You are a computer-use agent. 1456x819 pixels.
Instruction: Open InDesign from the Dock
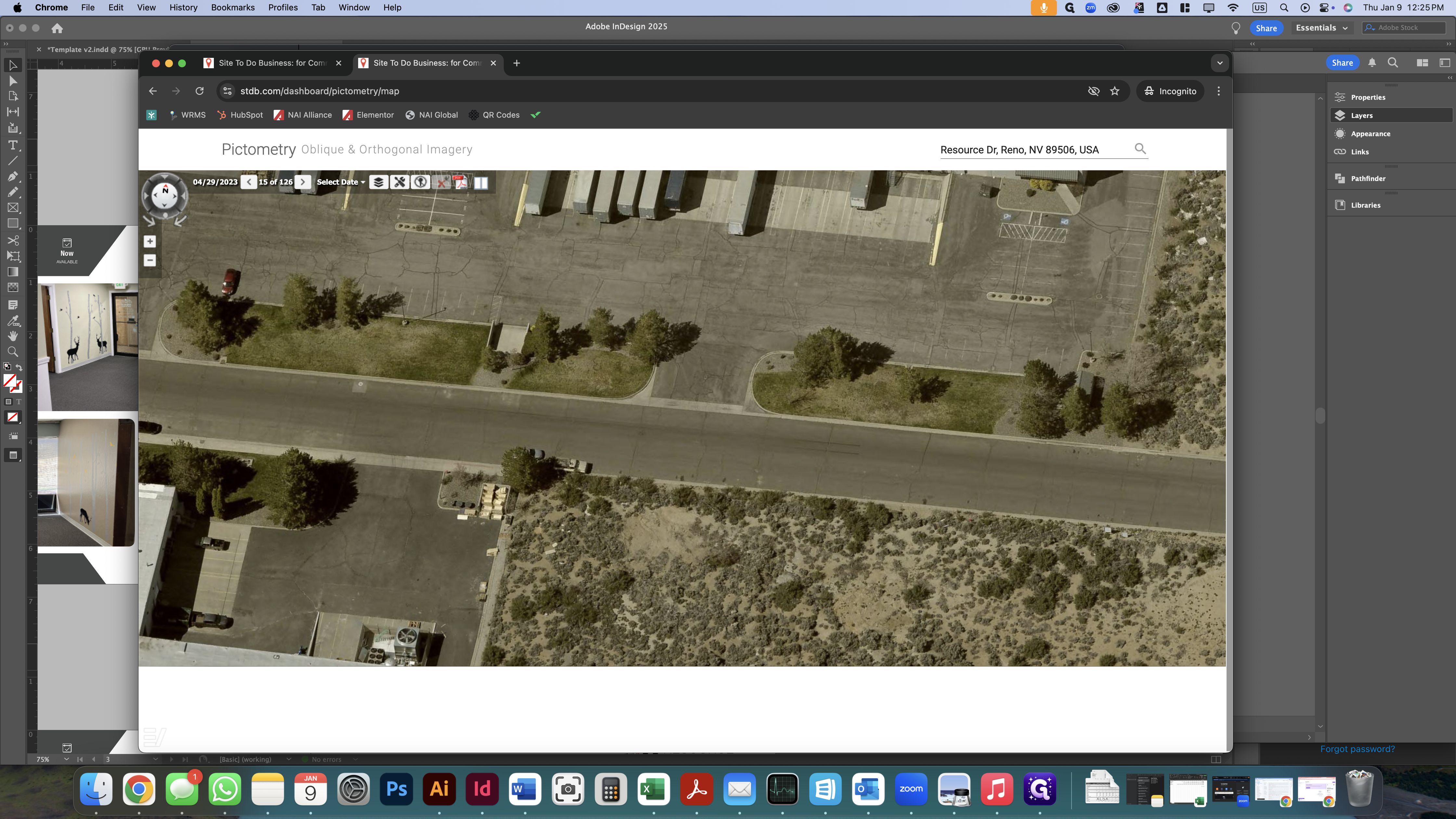click(482, 789)
